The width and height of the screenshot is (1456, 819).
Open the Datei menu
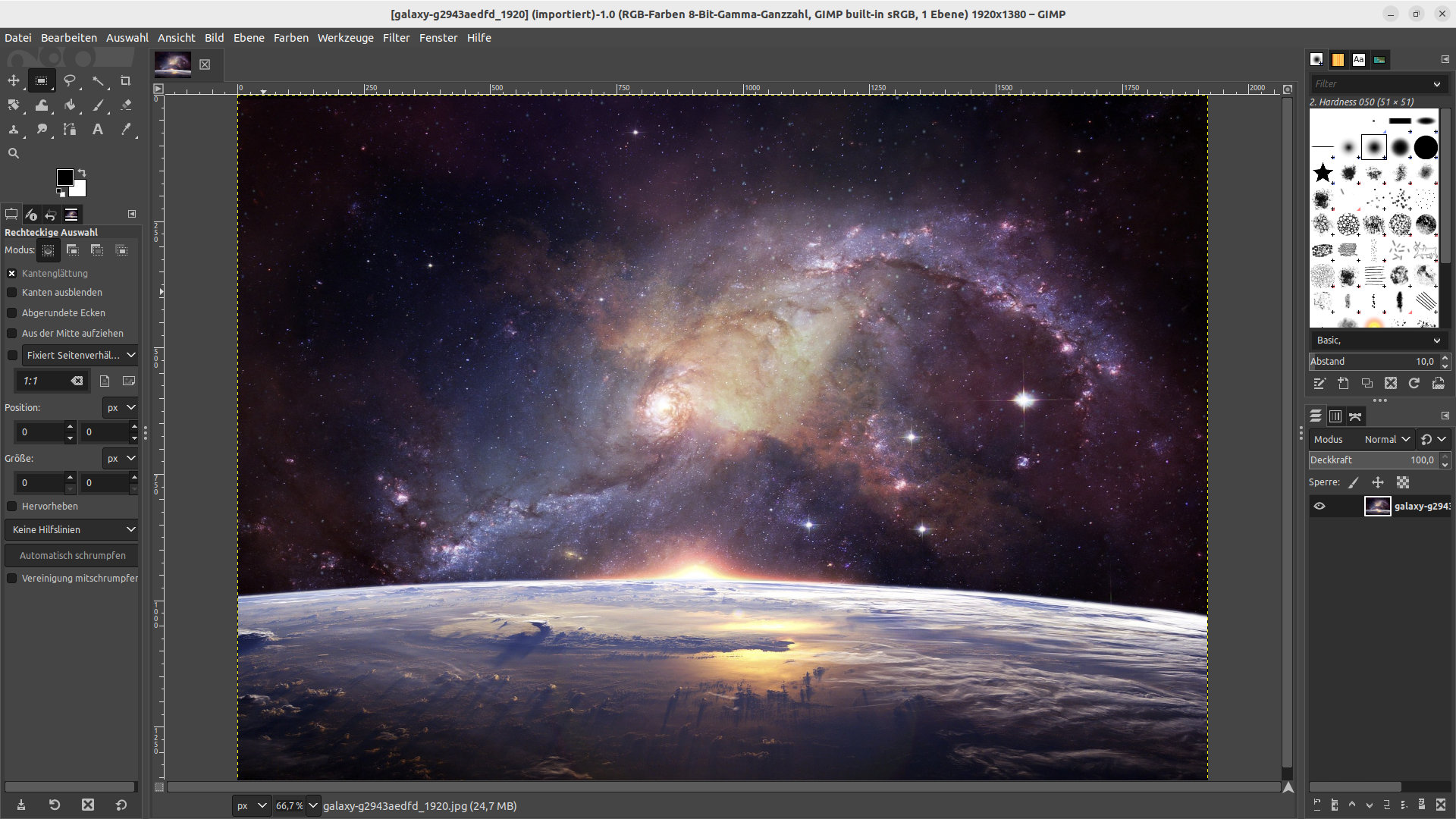click(x=18, y=38)
